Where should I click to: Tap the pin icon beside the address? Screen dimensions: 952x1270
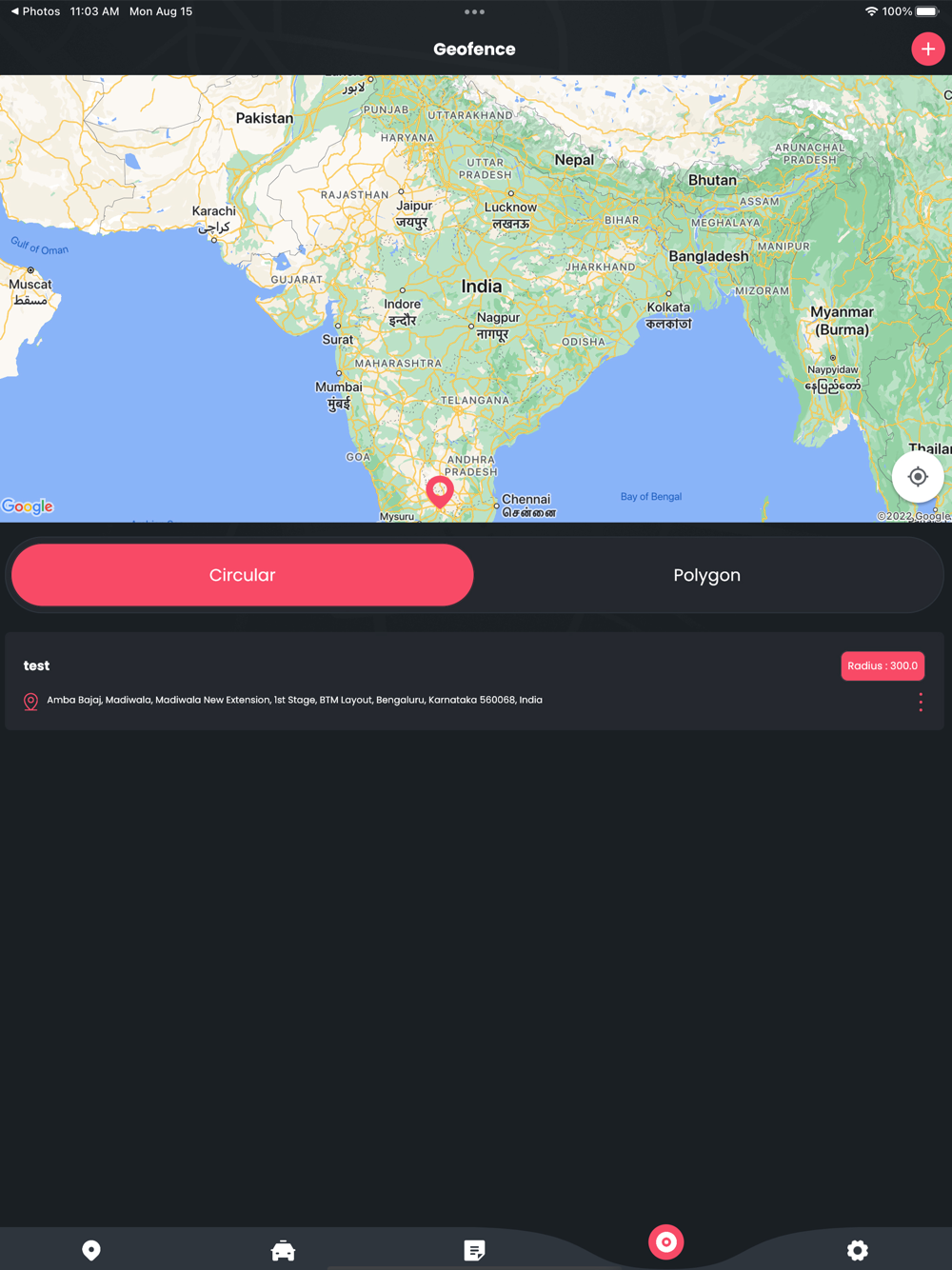coord(30,702)
